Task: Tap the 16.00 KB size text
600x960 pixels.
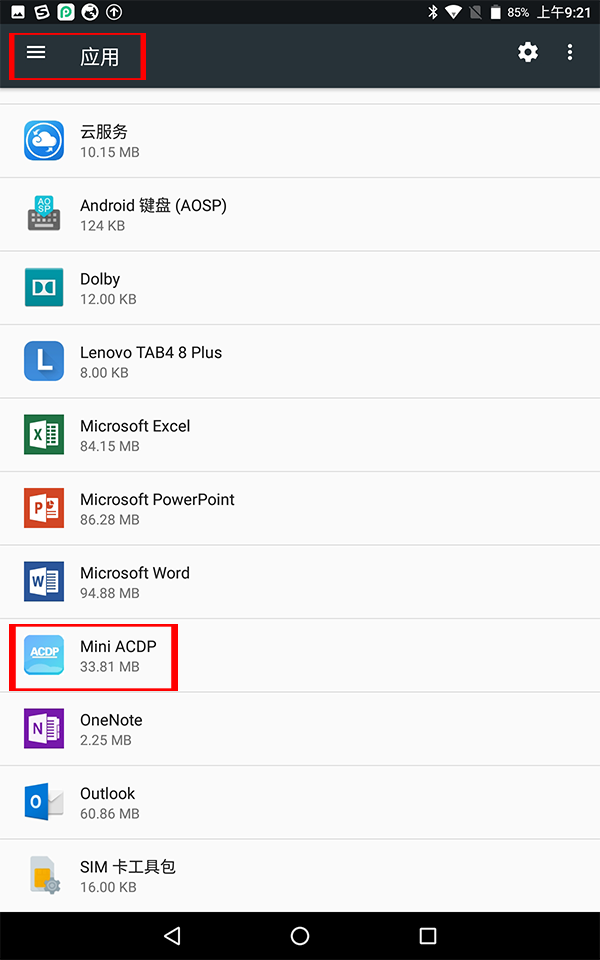Action: [108, 887]
